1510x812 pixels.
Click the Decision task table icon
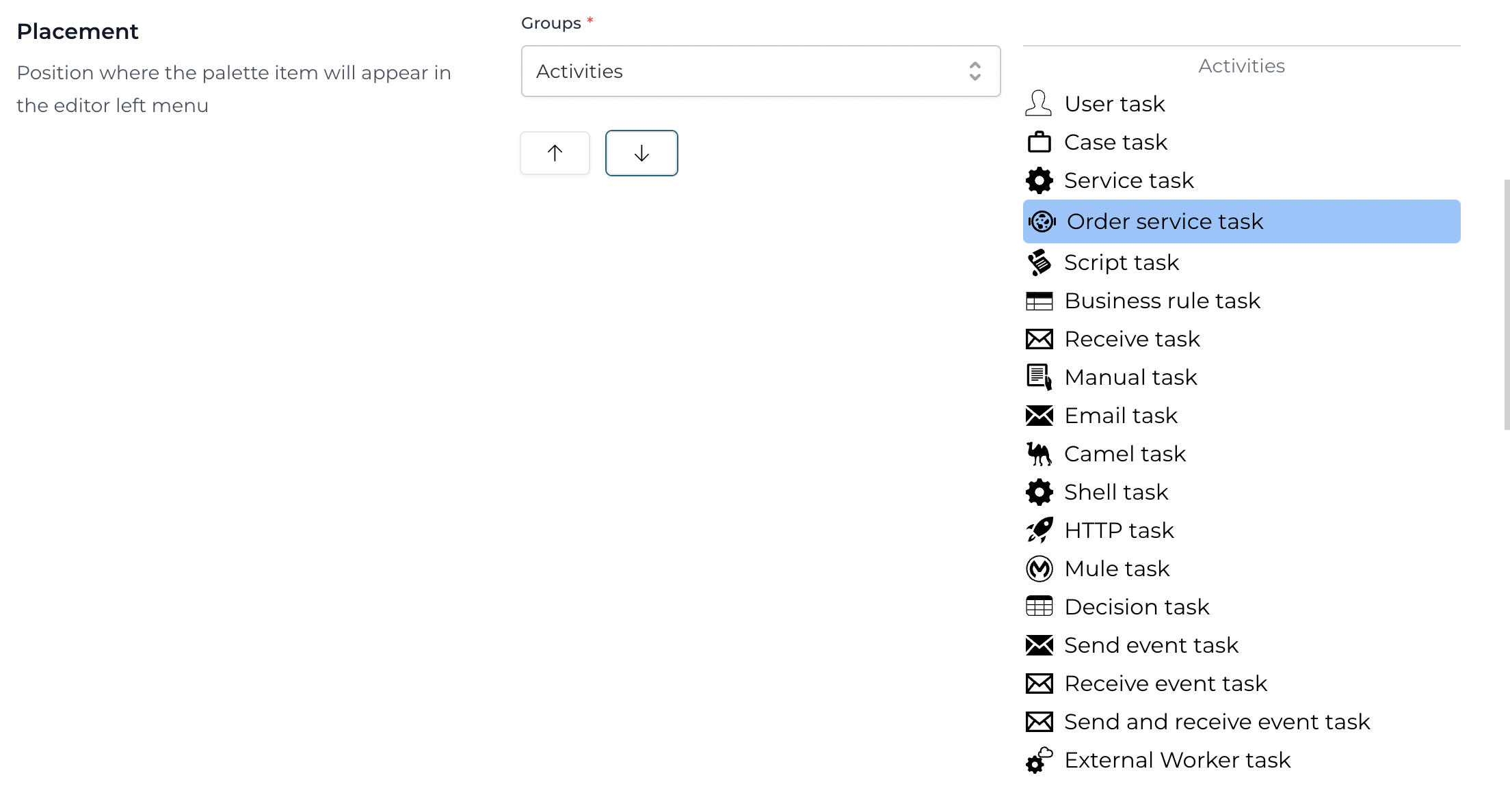tap(1039, 606)
